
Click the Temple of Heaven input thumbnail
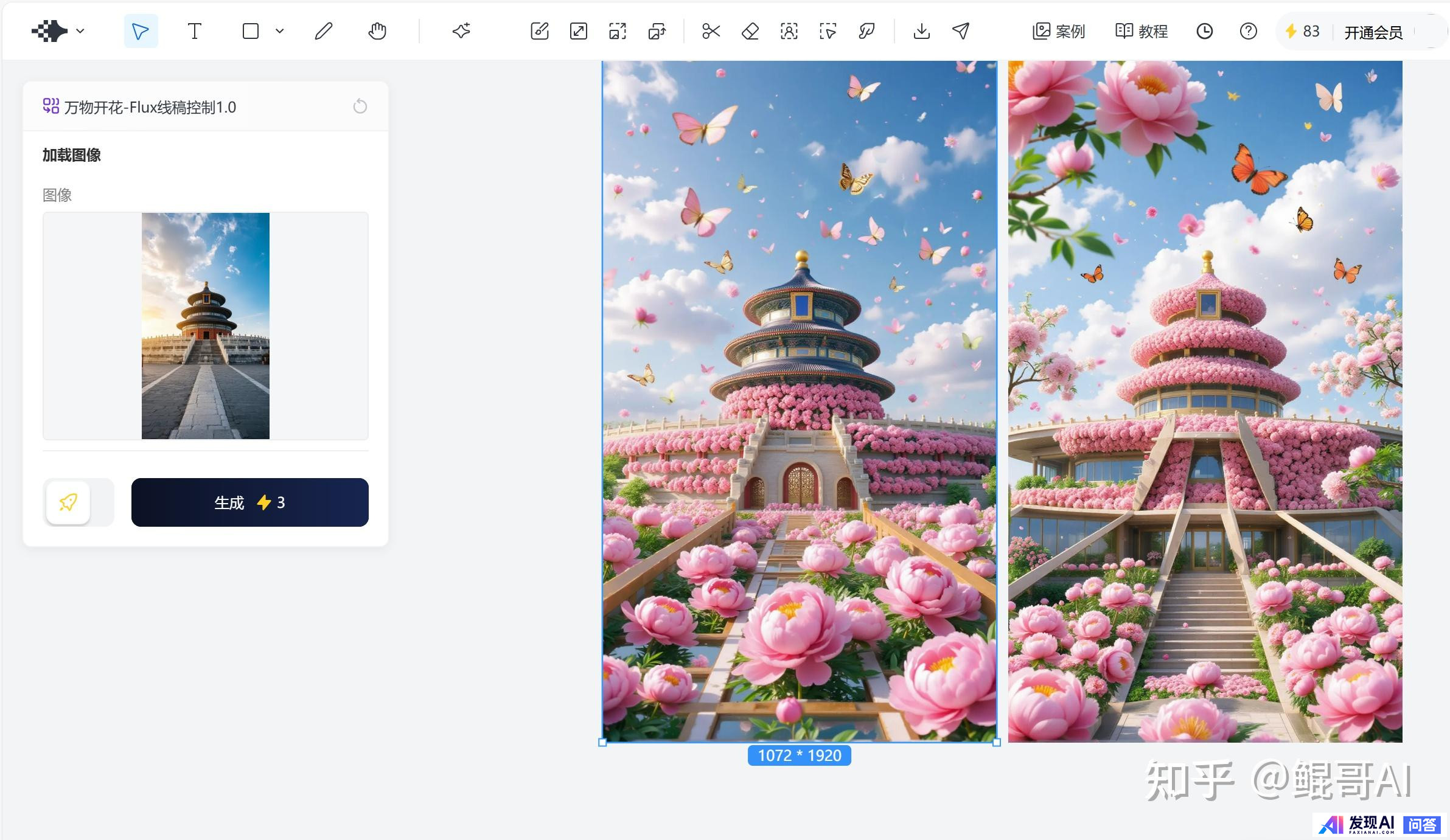206,326
